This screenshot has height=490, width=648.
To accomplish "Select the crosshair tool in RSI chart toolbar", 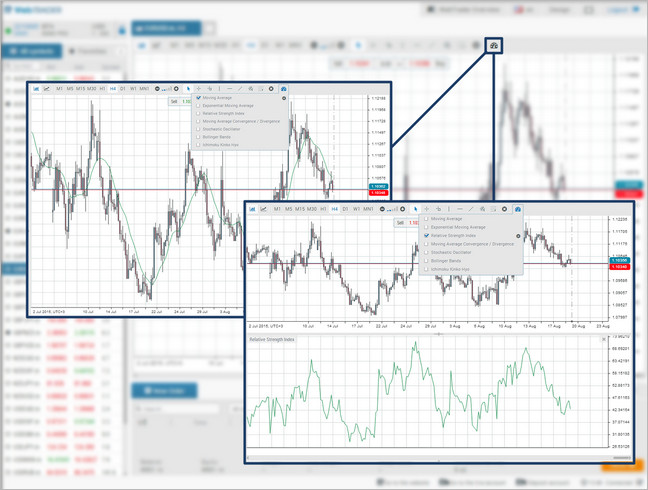I will click(x=427, y=209).
